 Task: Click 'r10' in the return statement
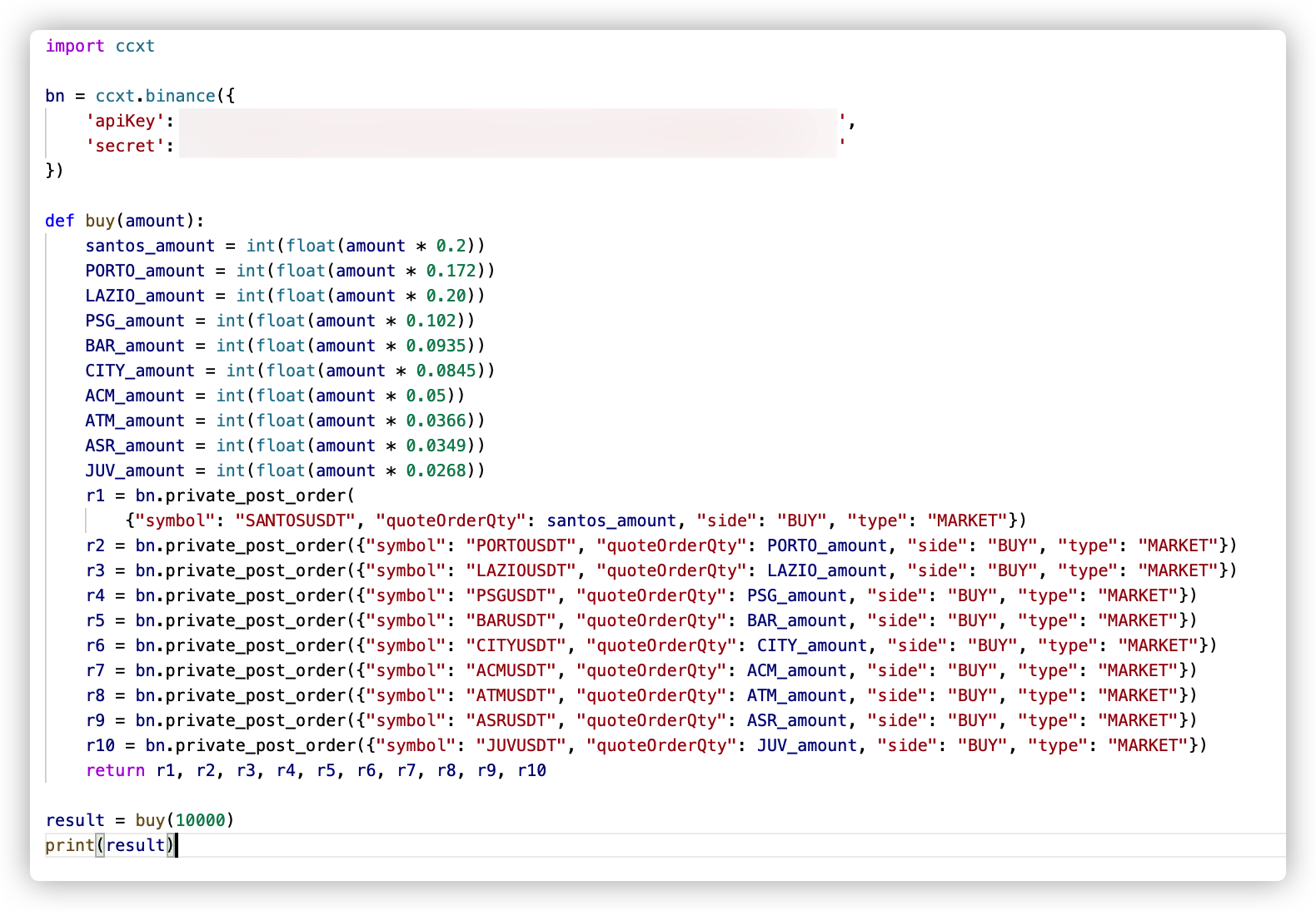click(531, 770)
